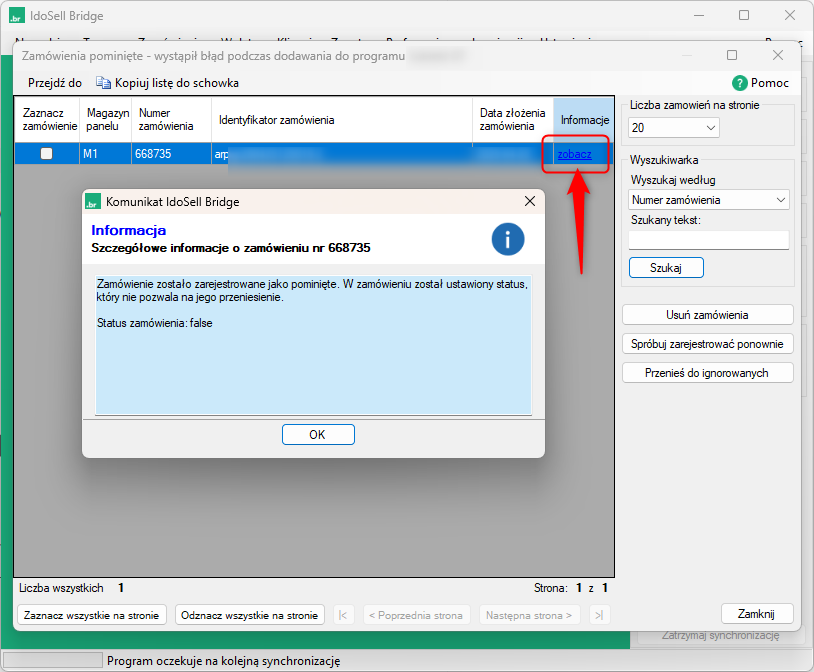The image size is (814, 672).
Task: Click the 'Data złożenia zamówienia' column header
Action: pos(513,120)
